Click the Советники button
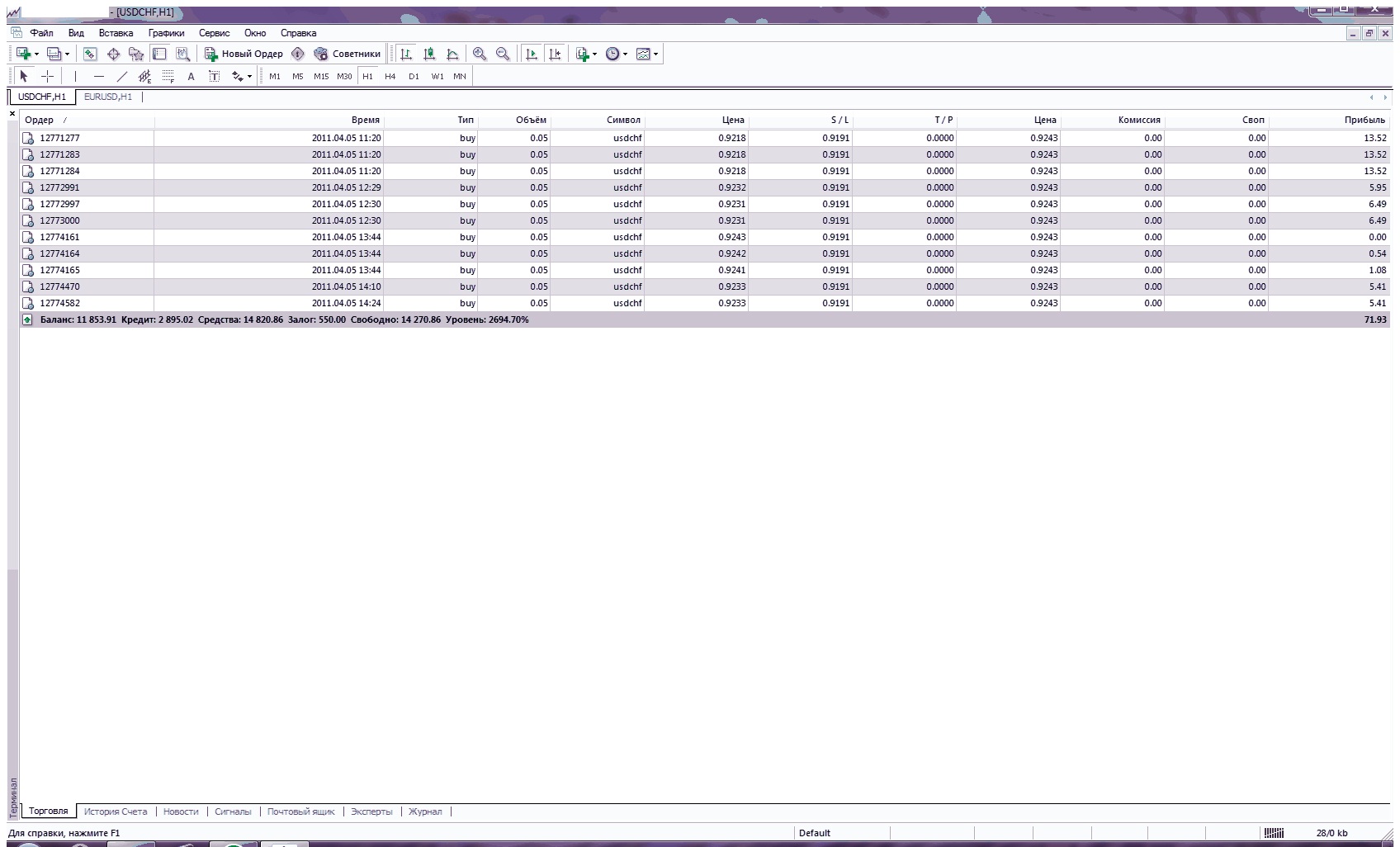The image size is (1400, 847). click(348, 54)
